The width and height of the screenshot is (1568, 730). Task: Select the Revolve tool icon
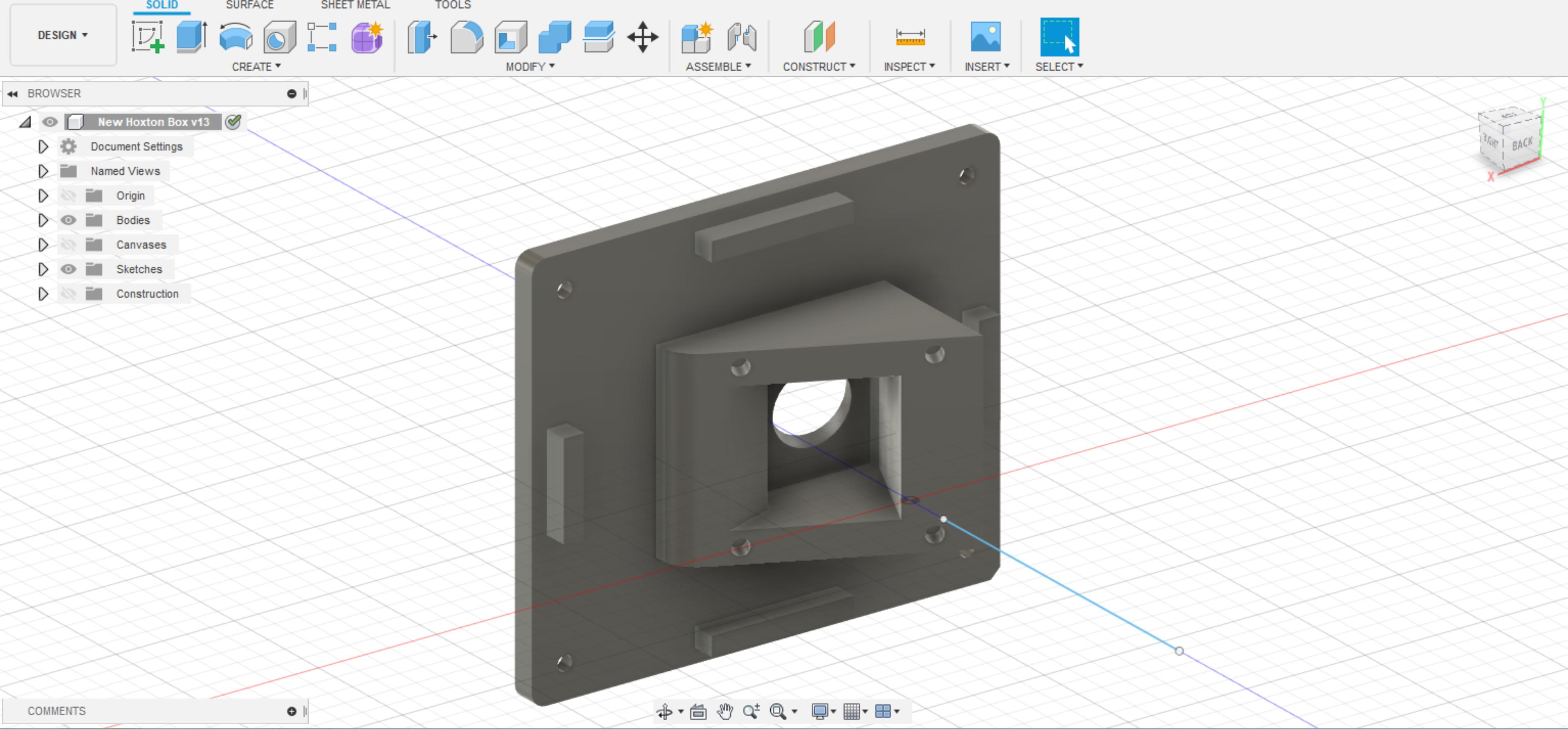[236, 37]
